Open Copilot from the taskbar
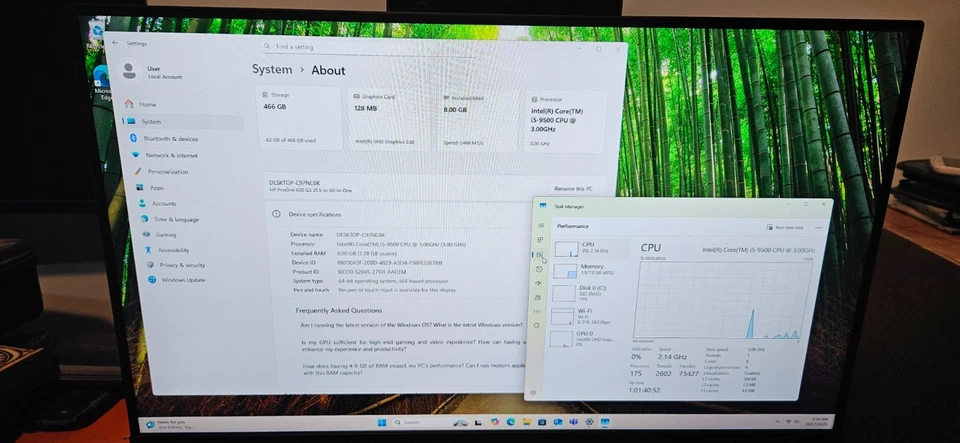 (495, 422)
